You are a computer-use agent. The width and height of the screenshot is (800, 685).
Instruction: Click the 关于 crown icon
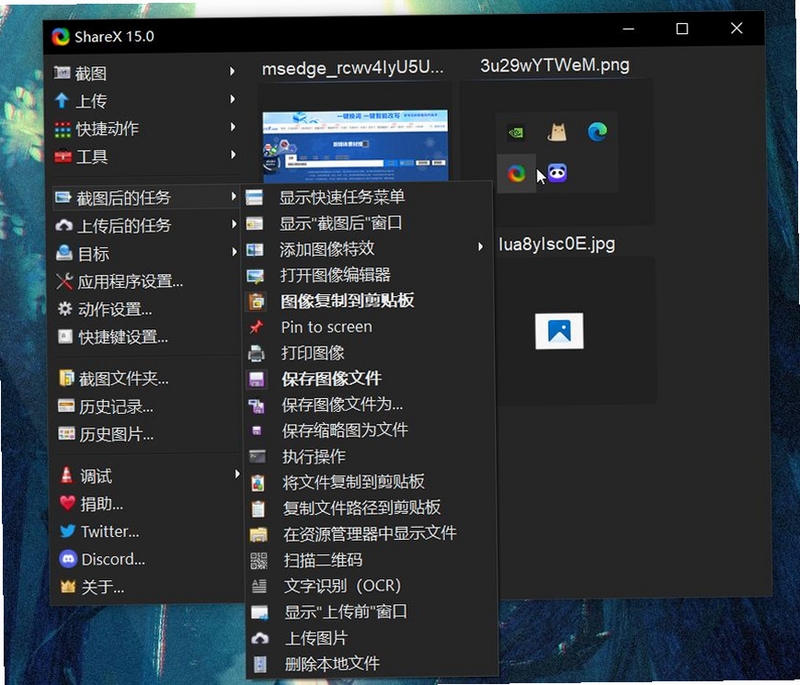tap(68, 587)
